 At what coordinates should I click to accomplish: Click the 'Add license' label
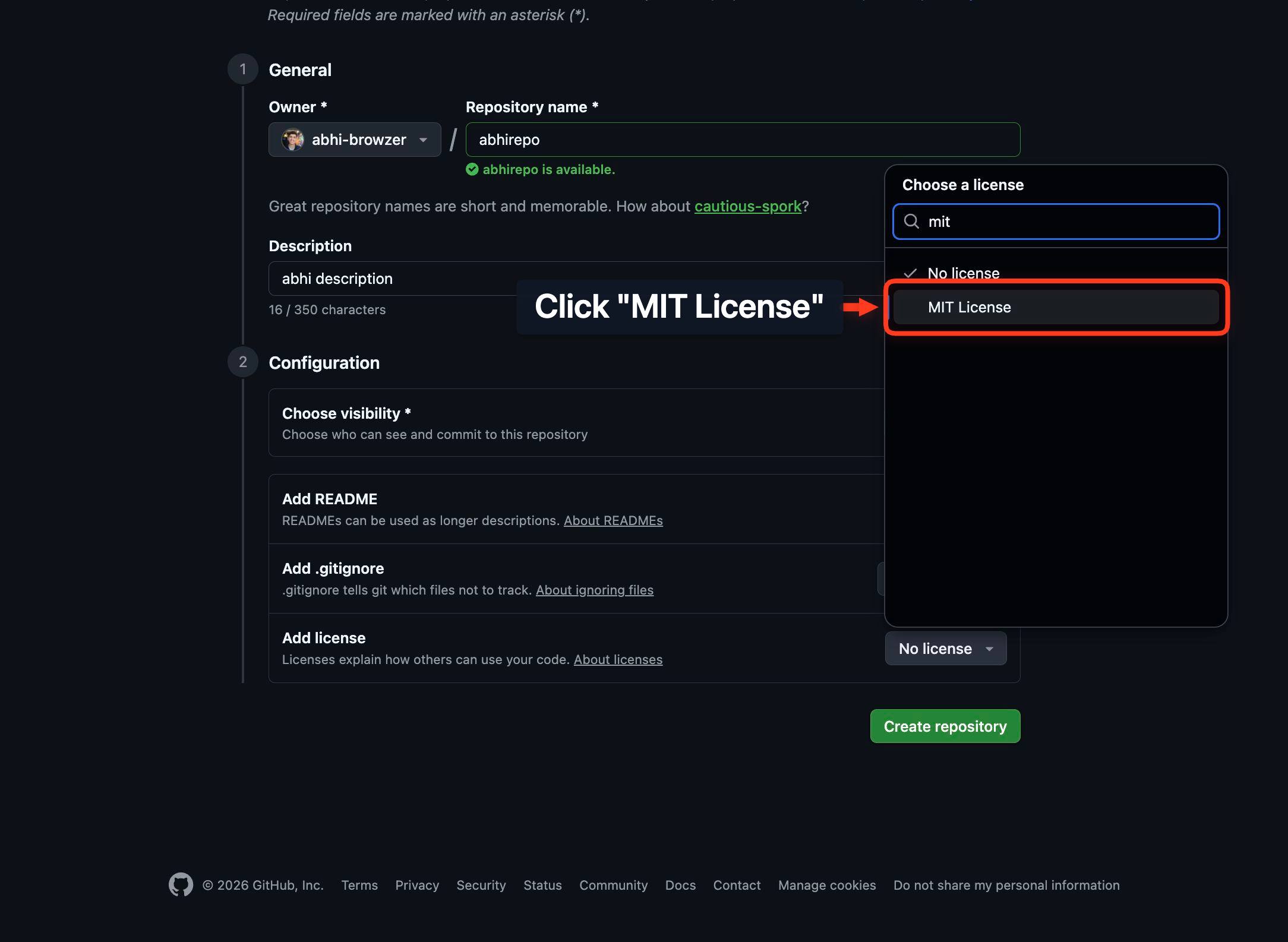tap(324, 638)
